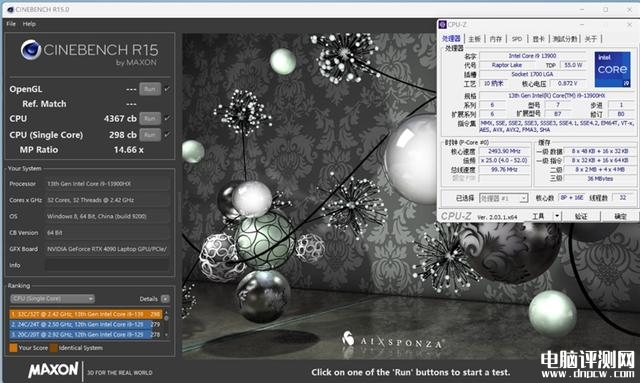This screenshot has width=640, height=383.
Task: Select ranking row 2 24C/24T entry
Action: click(x=86, y=324)
